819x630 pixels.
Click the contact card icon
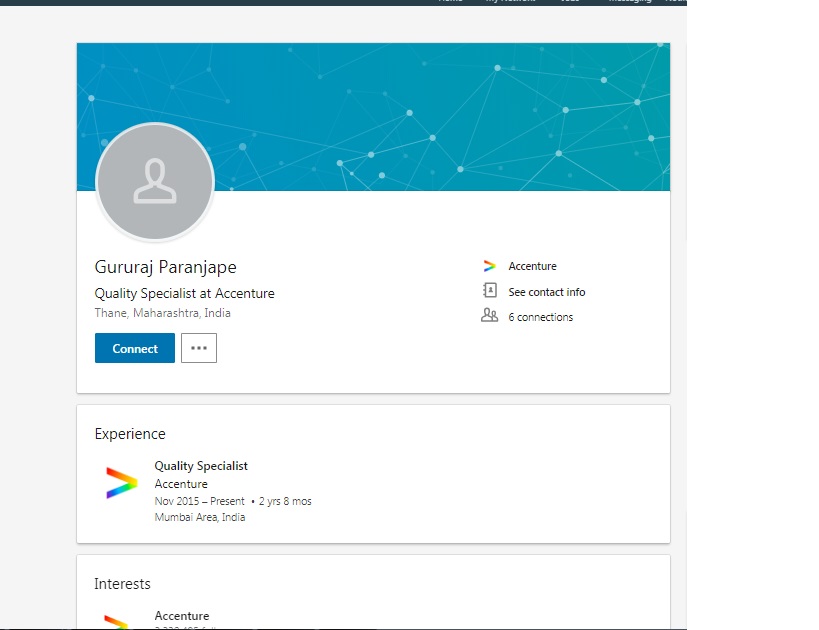(489, 290)
